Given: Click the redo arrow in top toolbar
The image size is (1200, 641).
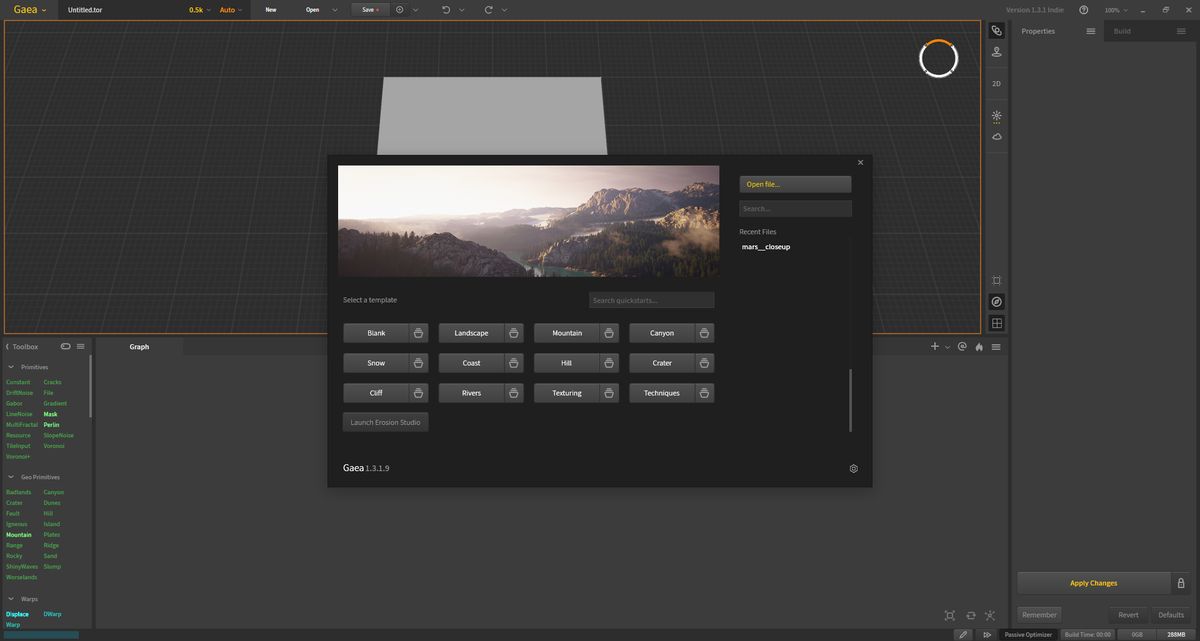Looking at the screenshot, I should (488, 9).
